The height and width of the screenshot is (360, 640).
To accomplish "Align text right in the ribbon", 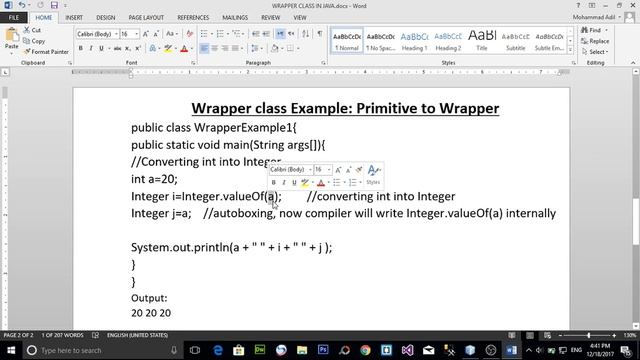I will (224, 49).
